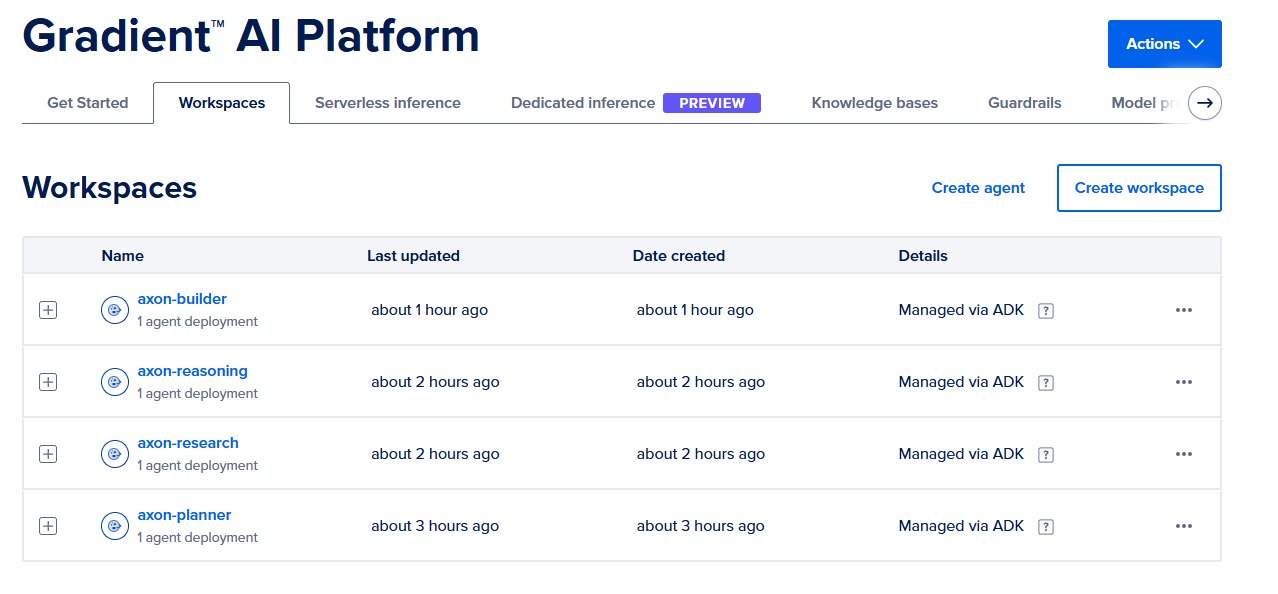The width and height of the screenshot is (1278, 594).
Task: Click 'about 3 hours ago' in Date created column
Action: (701, 526)
